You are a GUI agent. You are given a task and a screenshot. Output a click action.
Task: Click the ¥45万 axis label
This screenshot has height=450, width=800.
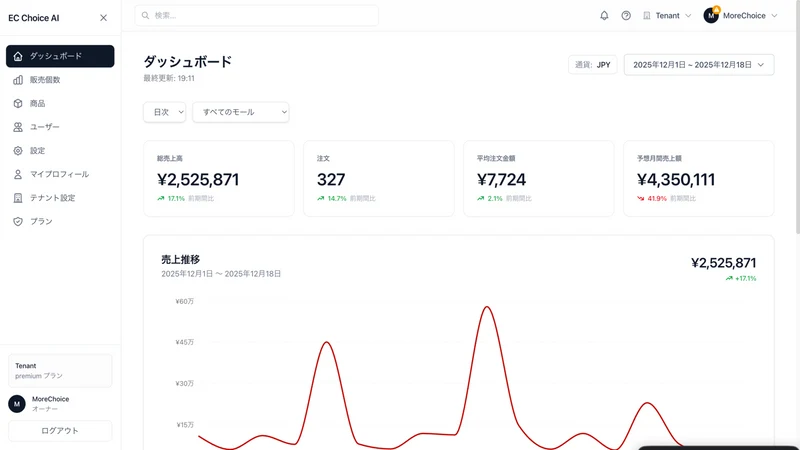(185, 342)
